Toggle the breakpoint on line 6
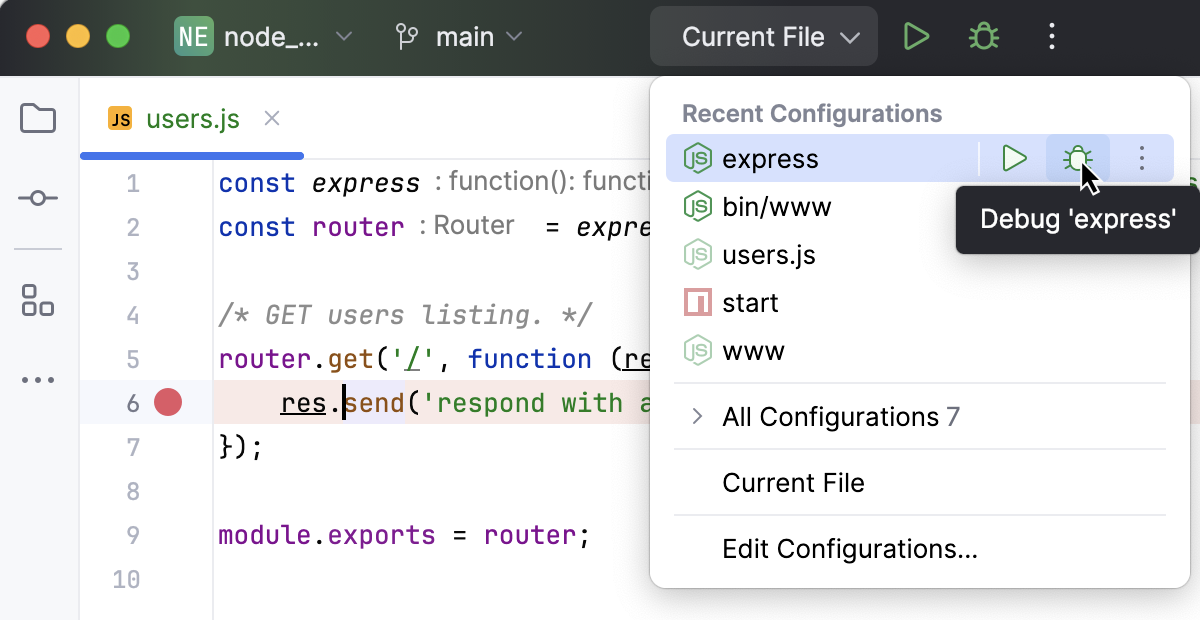This screenshot has height=620, width=1200. coord(167,402)
